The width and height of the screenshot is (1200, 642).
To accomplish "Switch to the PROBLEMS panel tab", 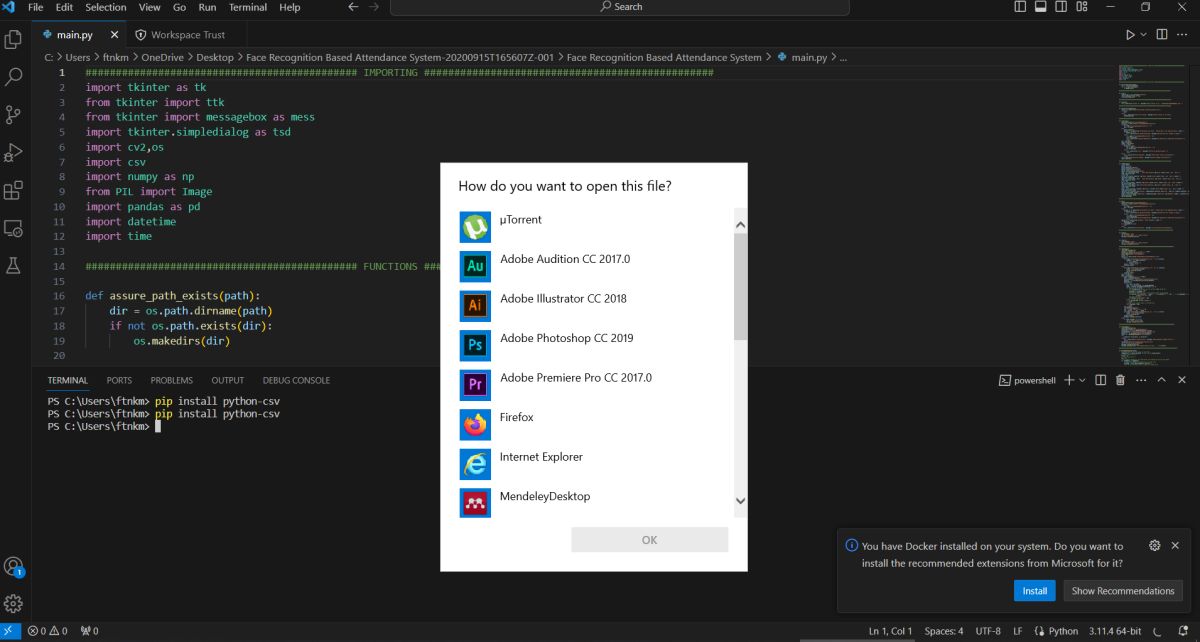I will (172, 380).
